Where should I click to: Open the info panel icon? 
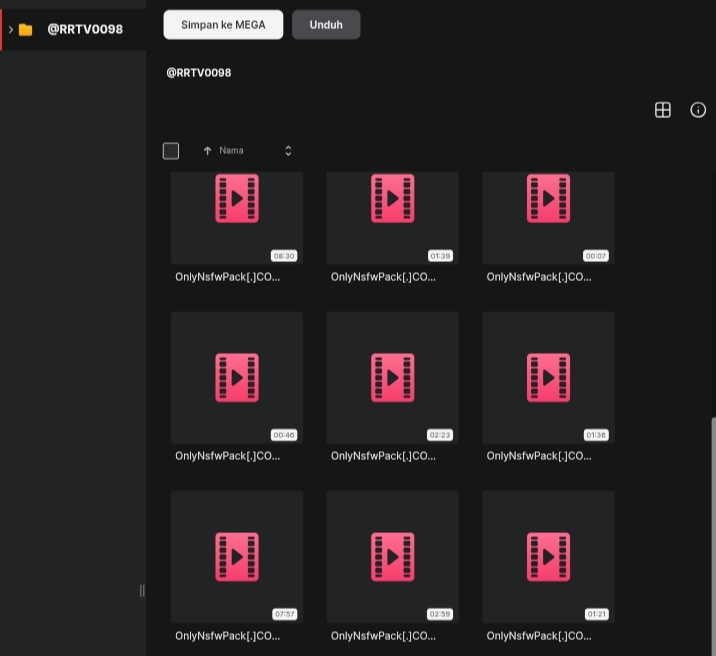(698, 110)
